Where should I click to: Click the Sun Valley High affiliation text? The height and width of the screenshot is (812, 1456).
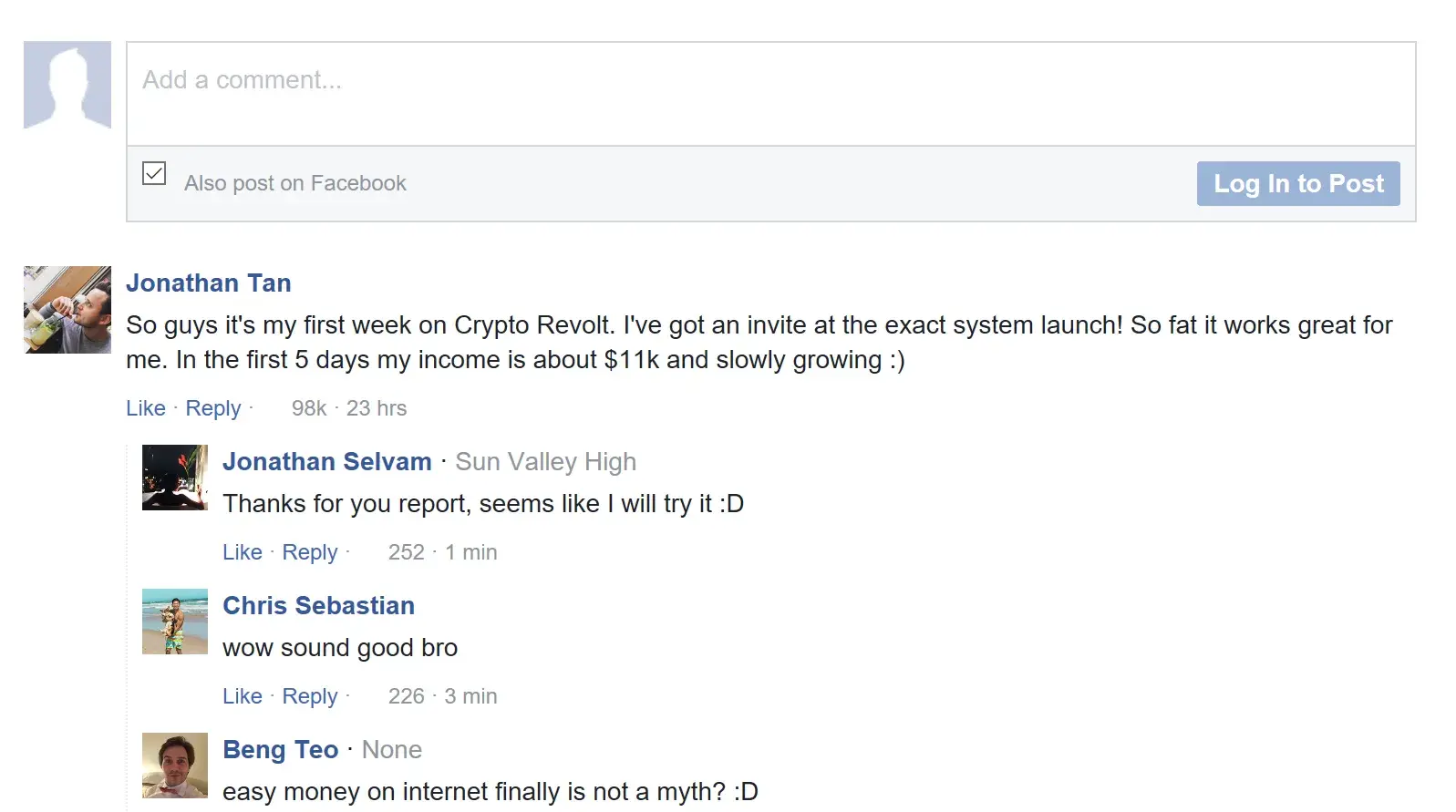pyautogui.click(x=545, y=462)
